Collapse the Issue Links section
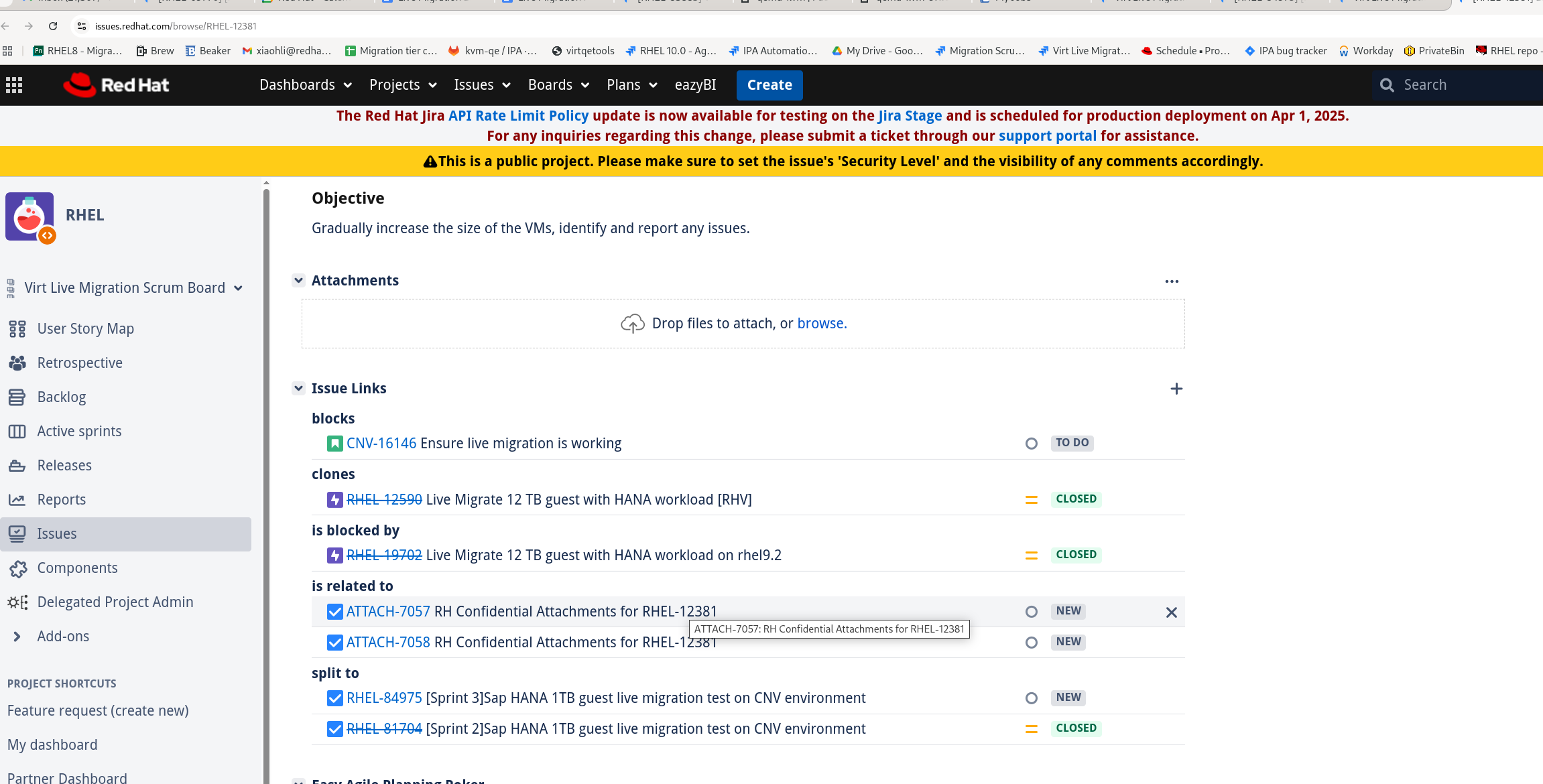This screenshot has width=1543, height=784. (x=299, y=388)
